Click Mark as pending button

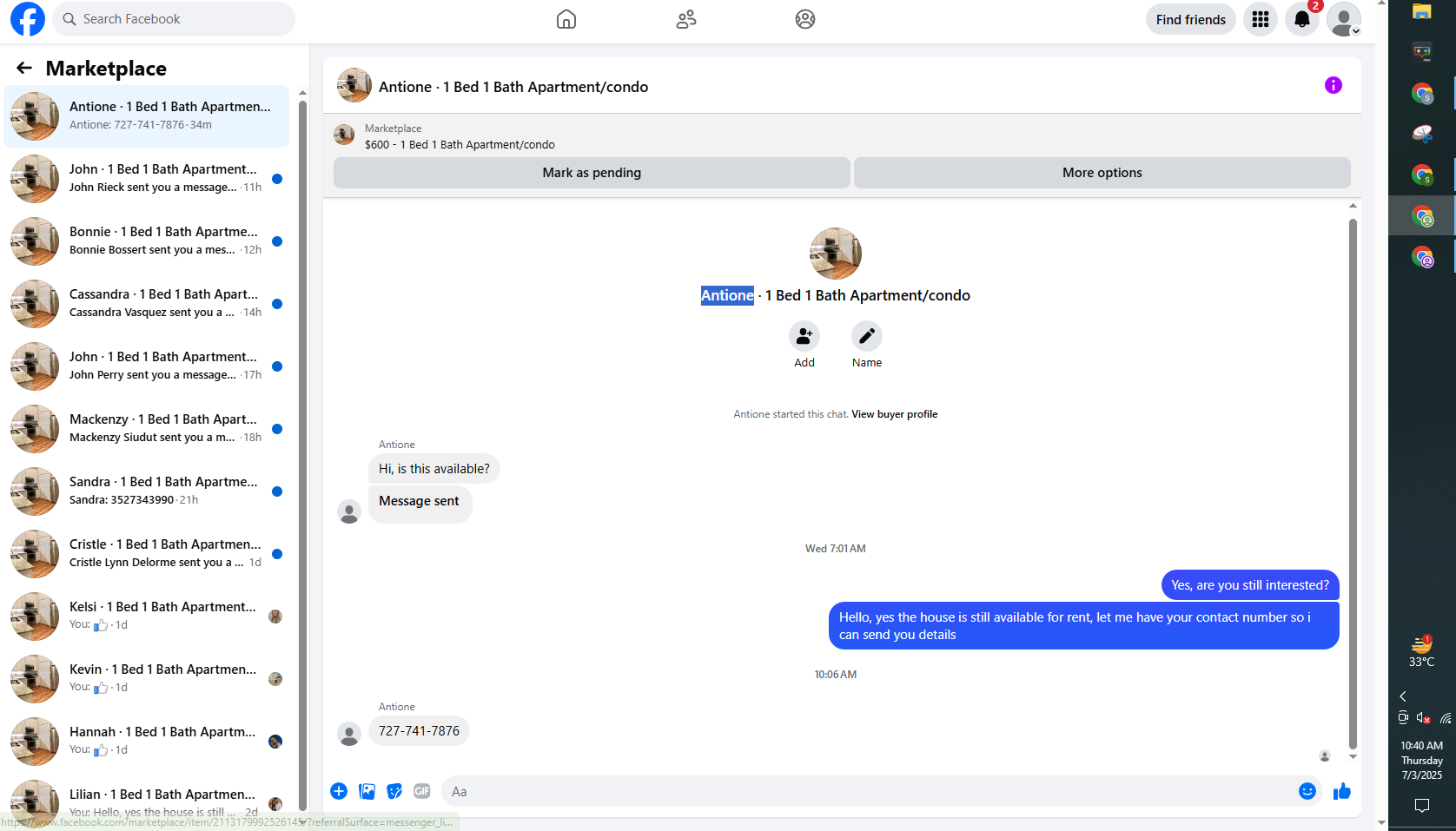[x=592, y=173]
